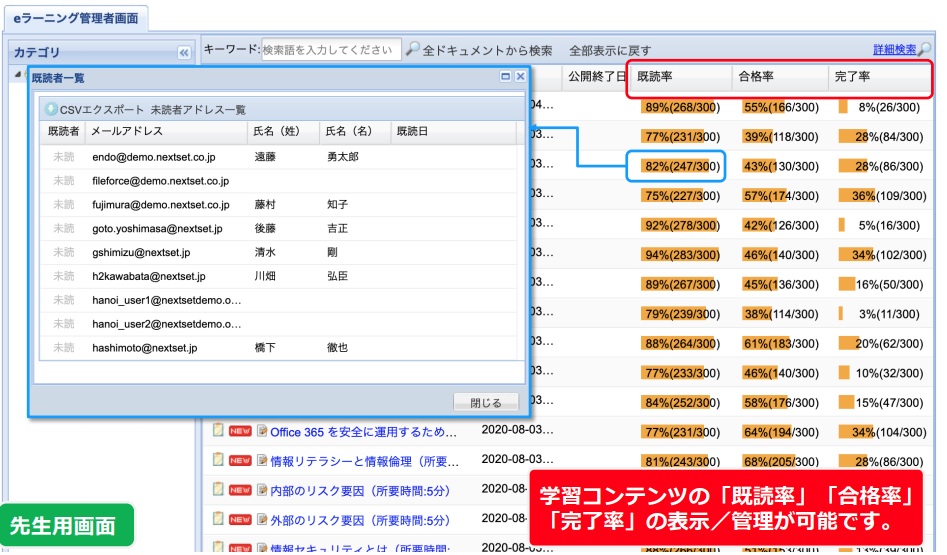Focus the キーワード search input field
This screenshot has height=555, width=947.
click(x=331, y=50)
